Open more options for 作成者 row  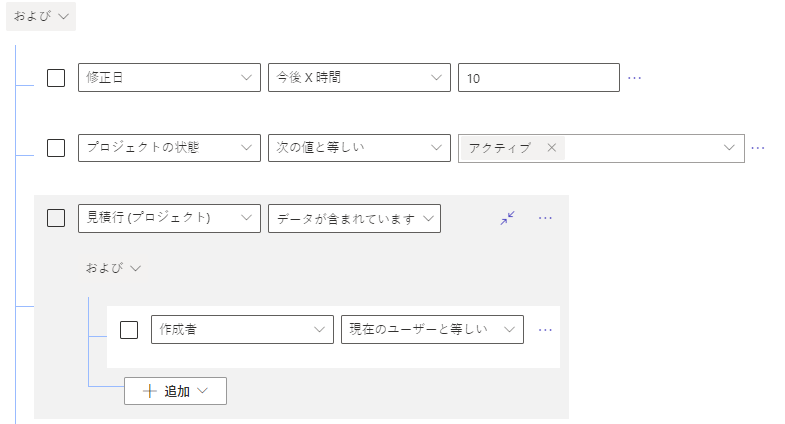point(545,329)
